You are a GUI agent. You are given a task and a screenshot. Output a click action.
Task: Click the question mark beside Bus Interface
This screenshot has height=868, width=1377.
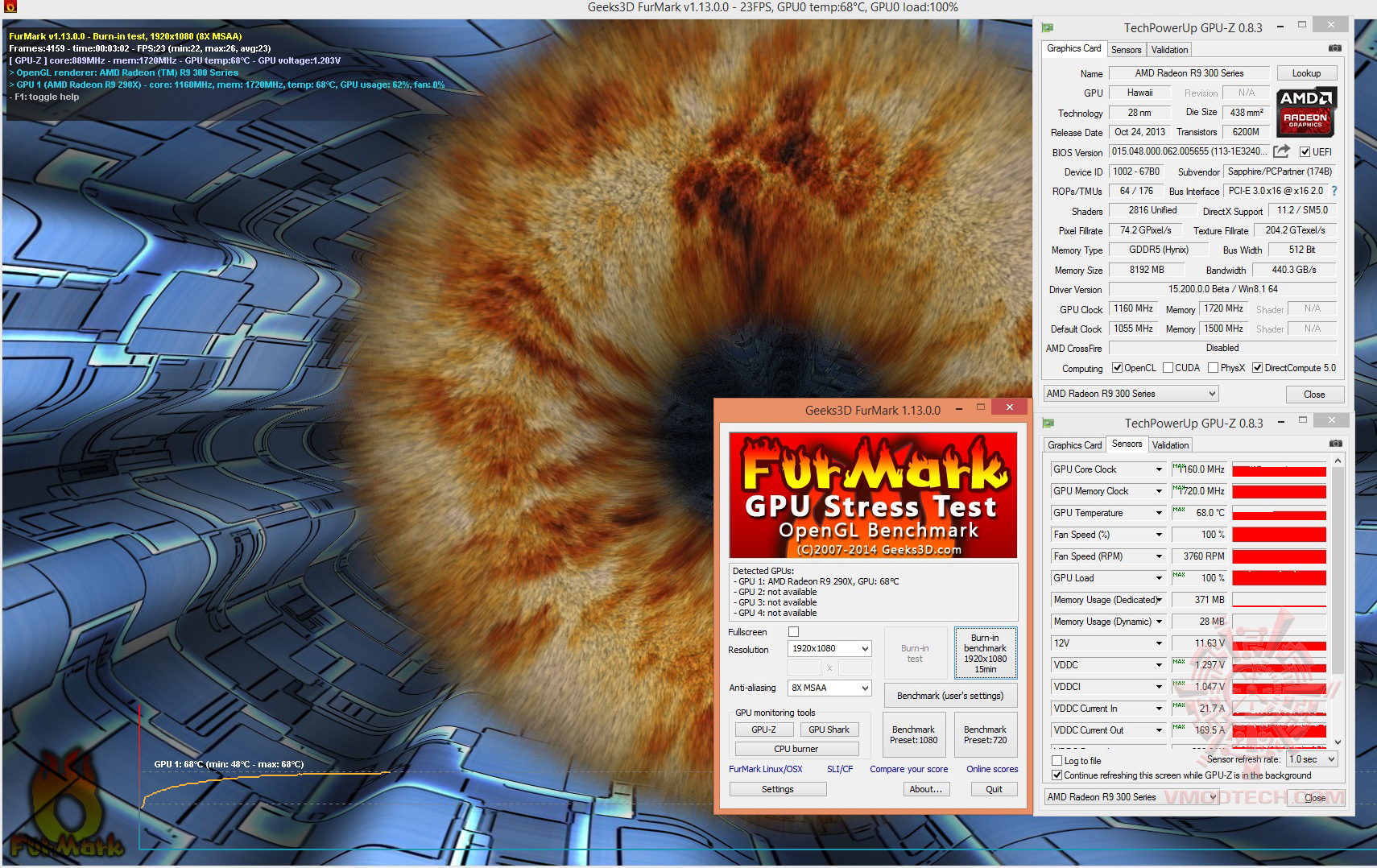coord(1334,191)
